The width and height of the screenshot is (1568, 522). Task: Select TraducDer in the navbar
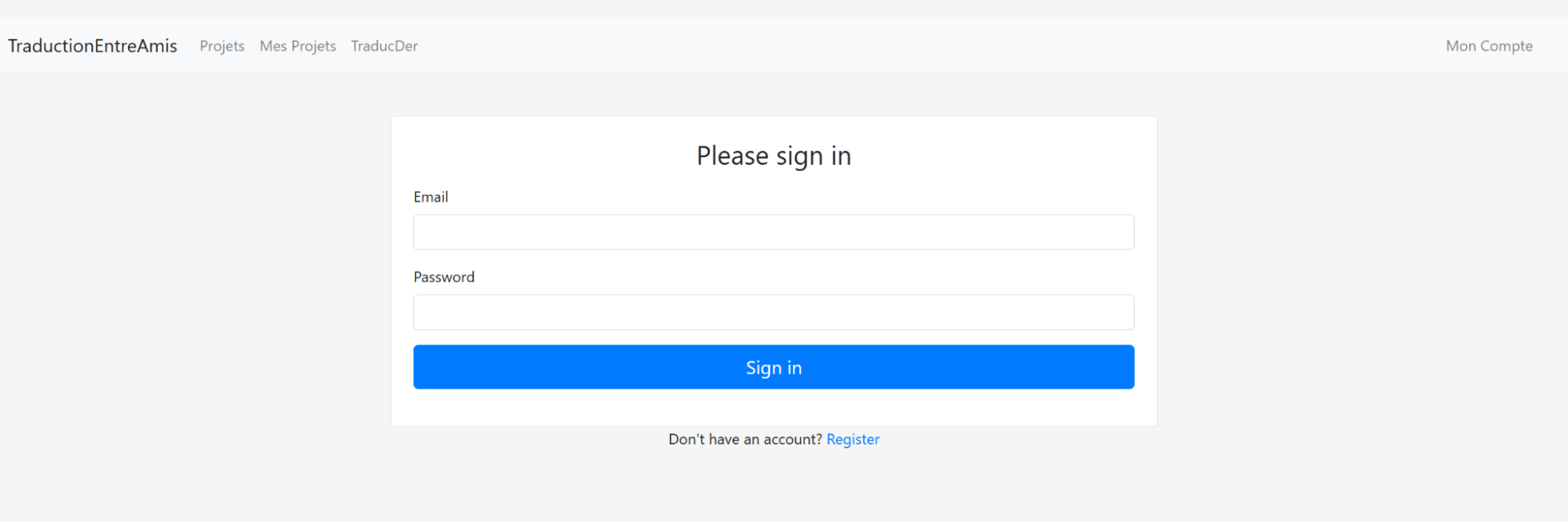pos(384,46)
